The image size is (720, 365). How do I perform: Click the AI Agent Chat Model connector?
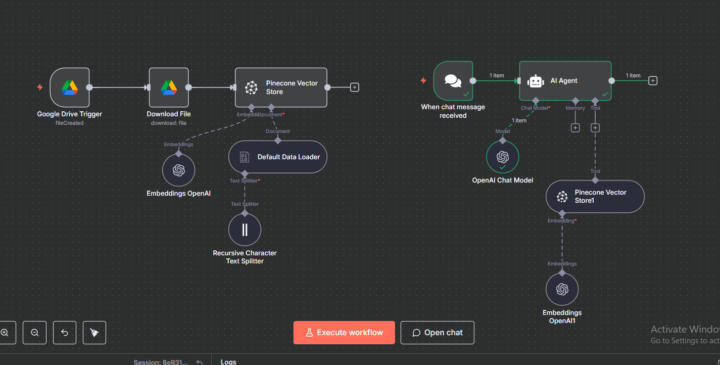coord(535,101)
